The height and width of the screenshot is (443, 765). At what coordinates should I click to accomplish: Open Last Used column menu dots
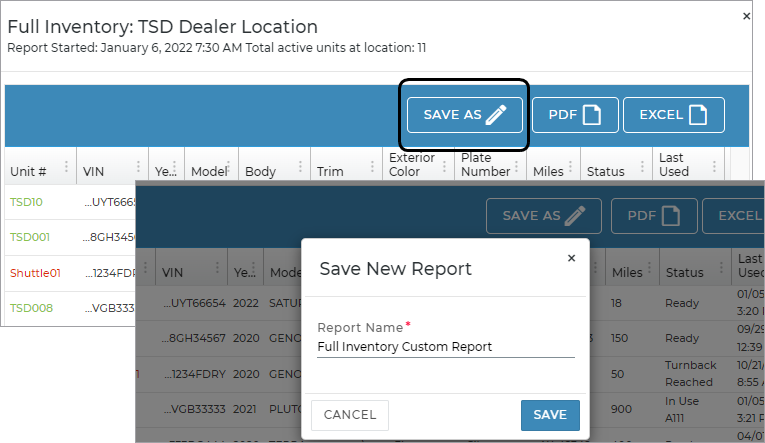click(x=713, y=165)
